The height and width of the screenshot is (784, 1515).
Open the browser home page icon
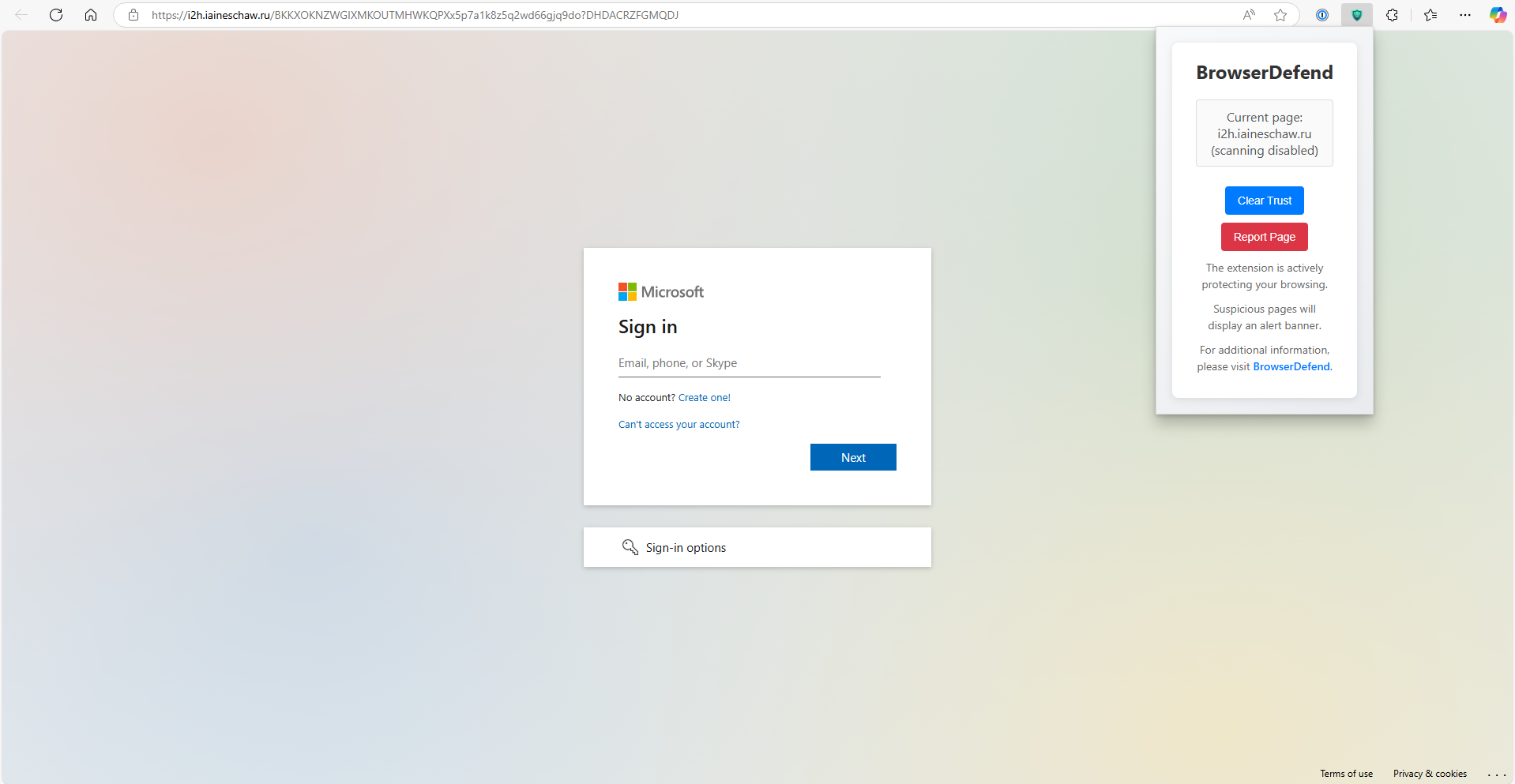click(91, 15)
